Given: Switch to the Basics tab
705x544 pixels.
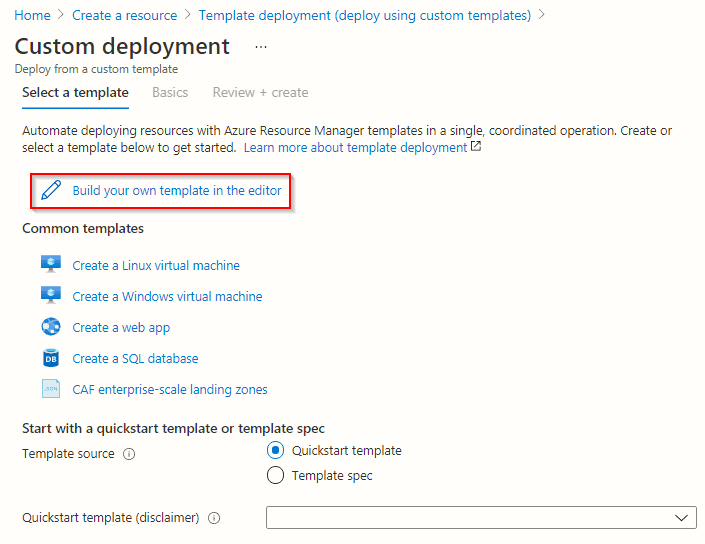Looking at the screenshot, I should pos(170,92).
